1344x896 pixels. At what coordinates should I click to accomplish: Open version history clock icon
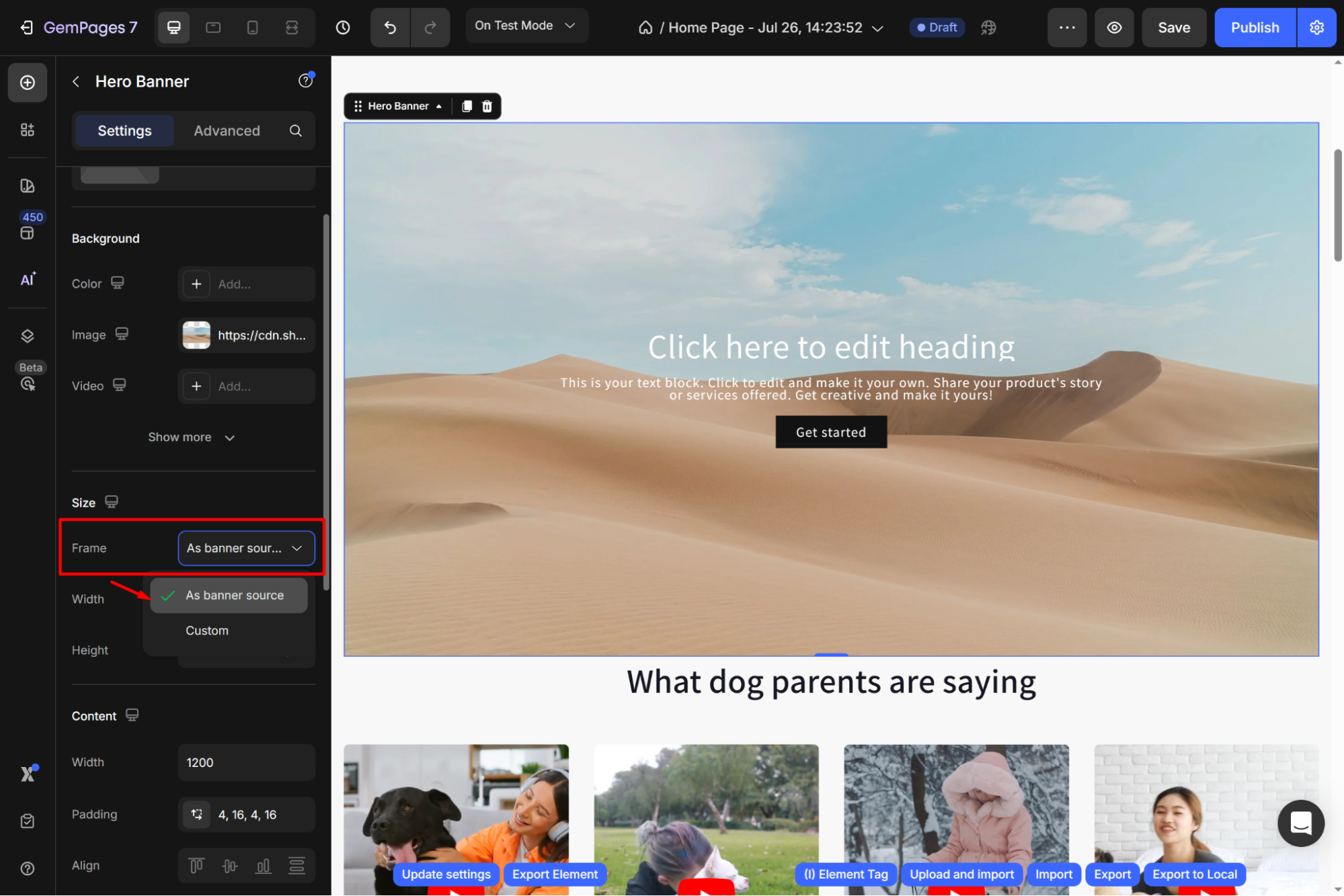(x=343, y=28)
